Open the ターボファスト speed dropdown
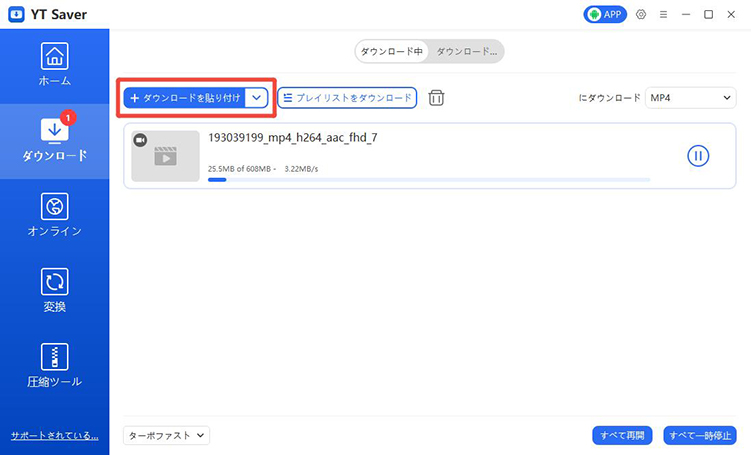Image resolution: width=751 pixels, height=455 pixels. point(166,435)
